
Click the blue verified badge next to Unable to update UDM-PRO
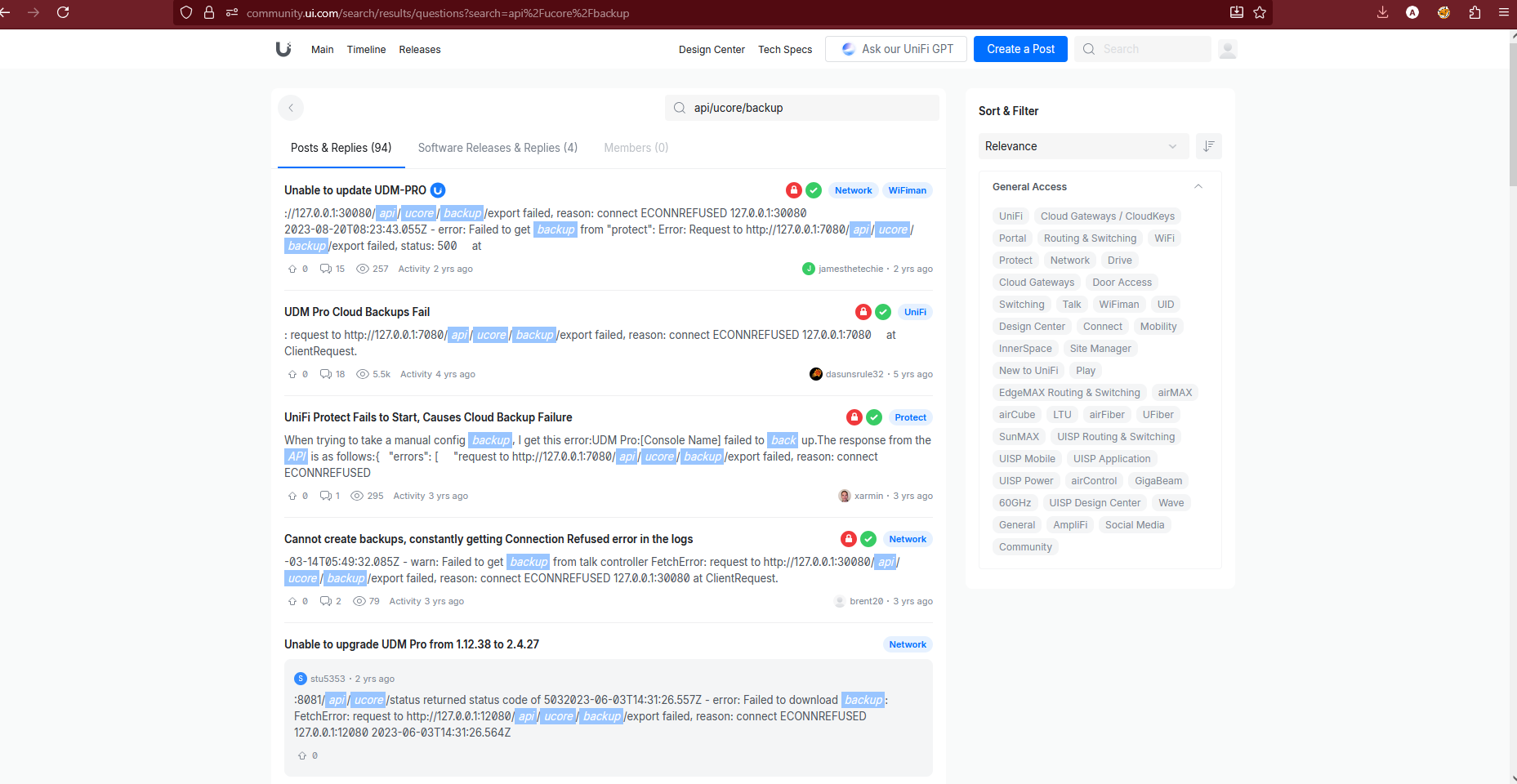pyautogui.click(x=438, y=189)
